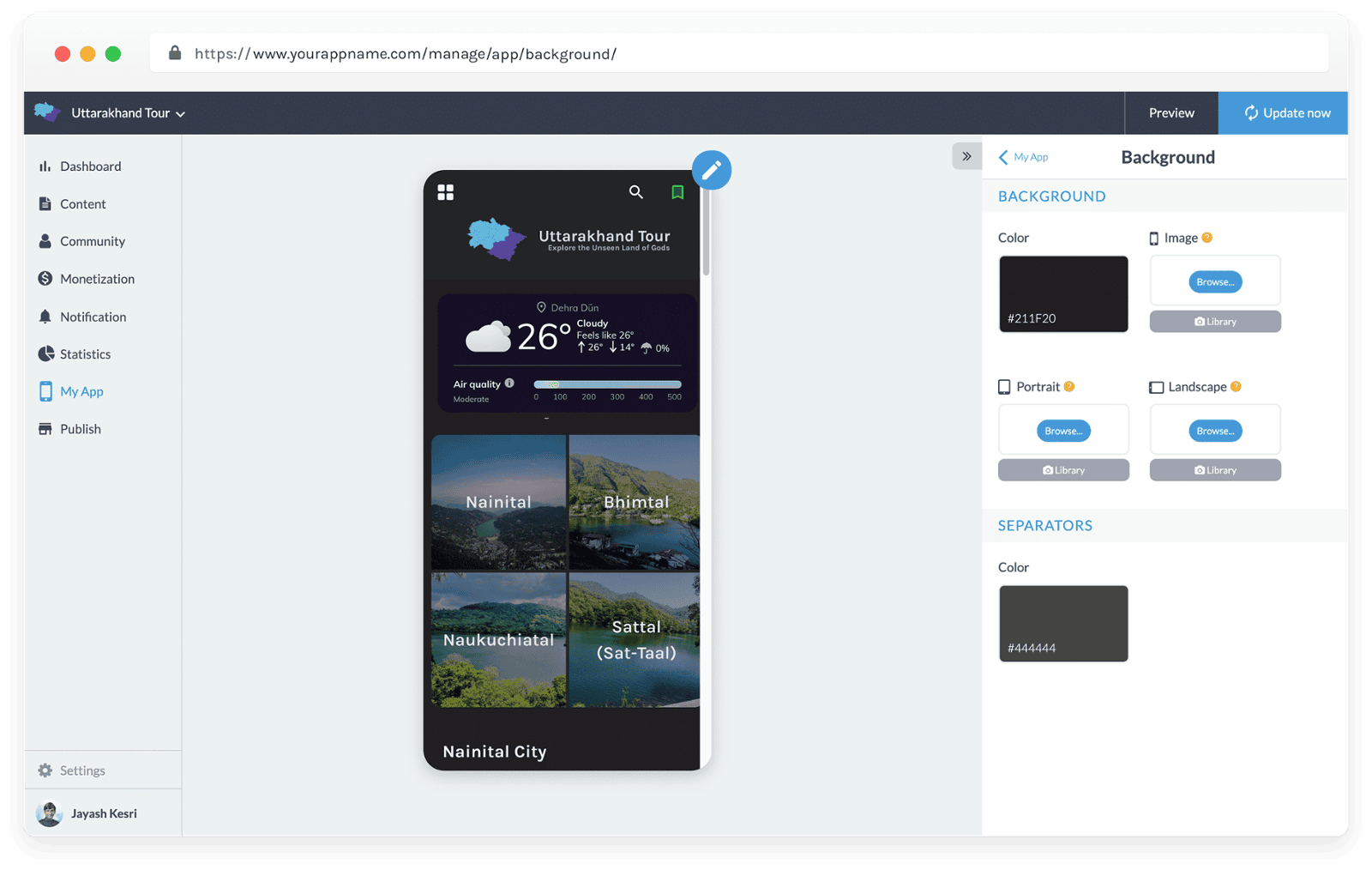Open Settings in the sidebar
The width and height of the screenshot is (1372, 870).
[82, 770]
